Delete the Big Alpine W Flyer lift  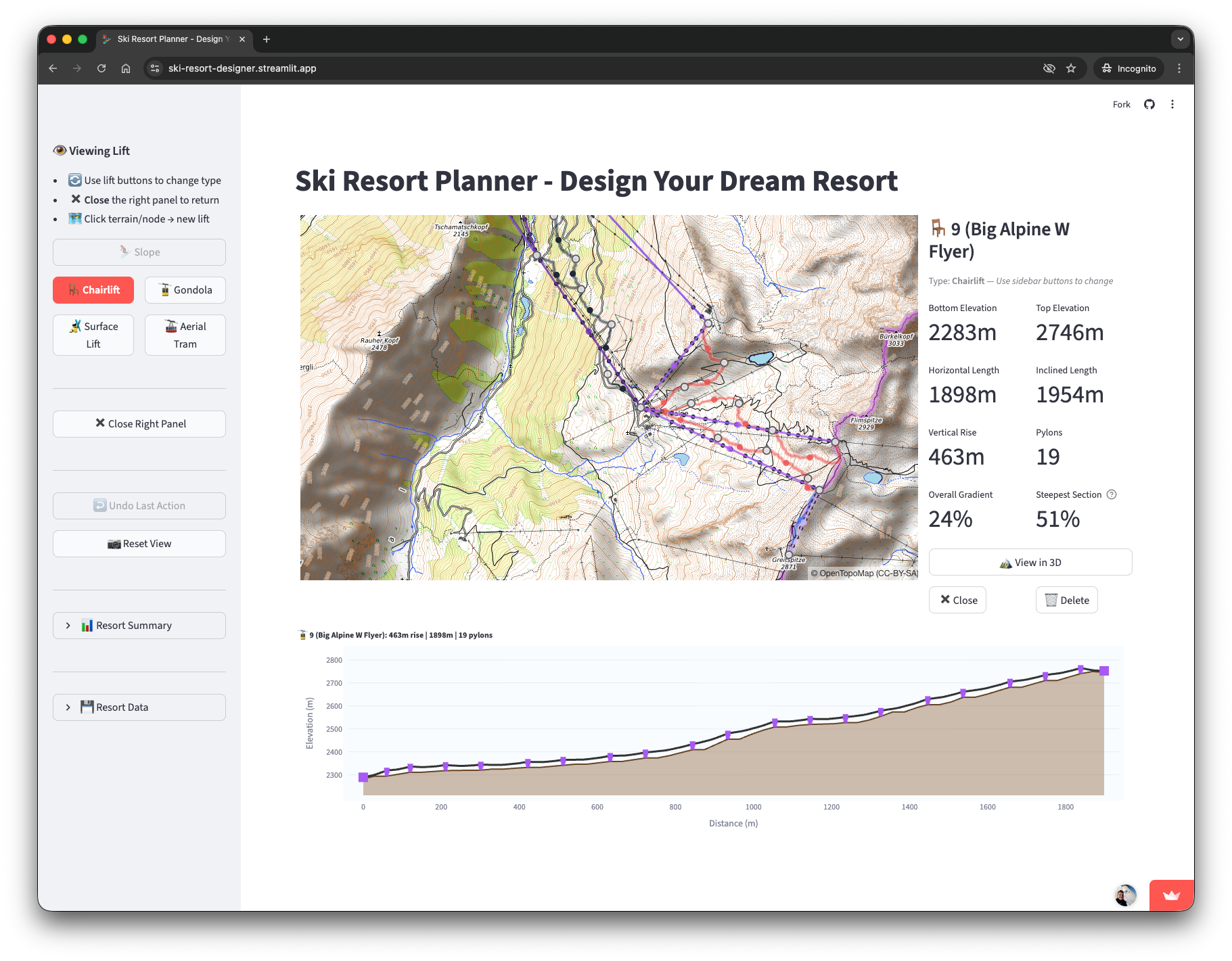click(x=1066, y=601)
